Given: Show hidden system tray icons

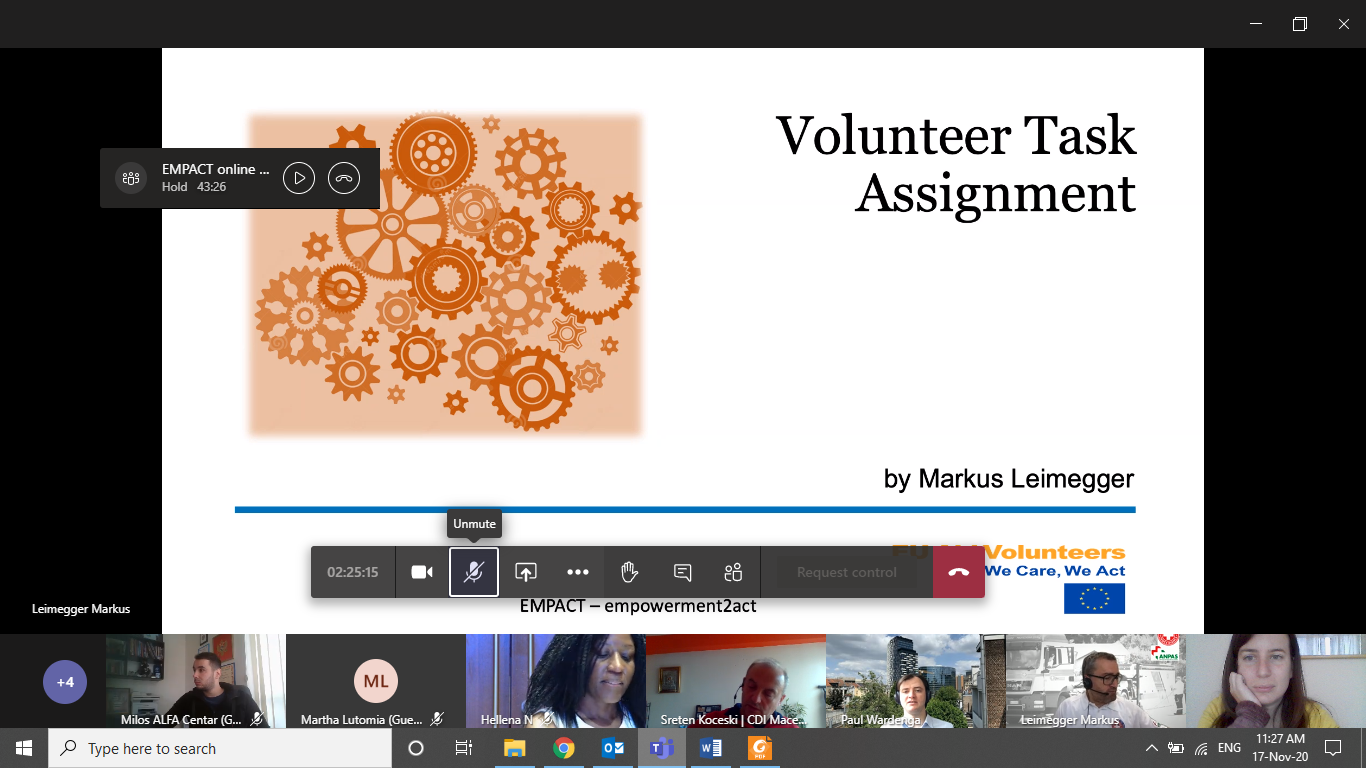Looking at the screenshot, I should click(1151, 748).
